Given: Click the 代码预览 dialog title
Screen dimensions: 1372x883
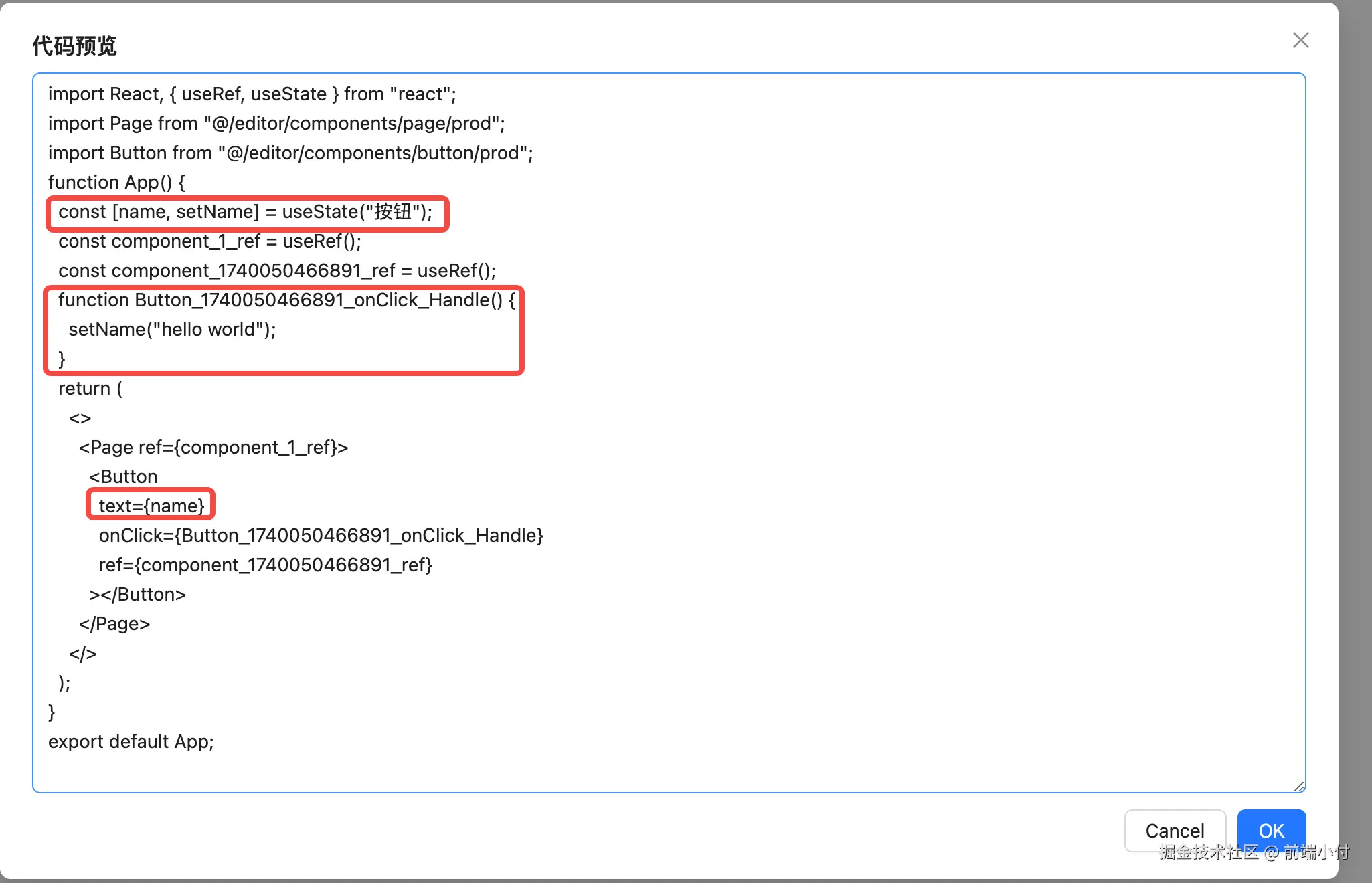Looking at the screenshot, I should (x=75, y=45).
